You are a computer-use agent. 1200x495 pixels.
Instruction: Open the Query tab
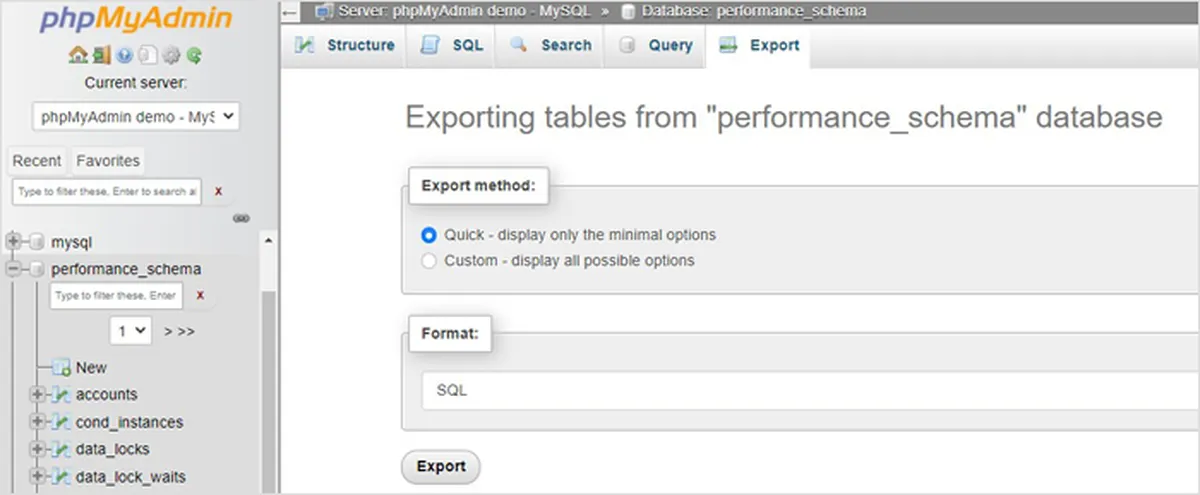[x=655, y=46]
